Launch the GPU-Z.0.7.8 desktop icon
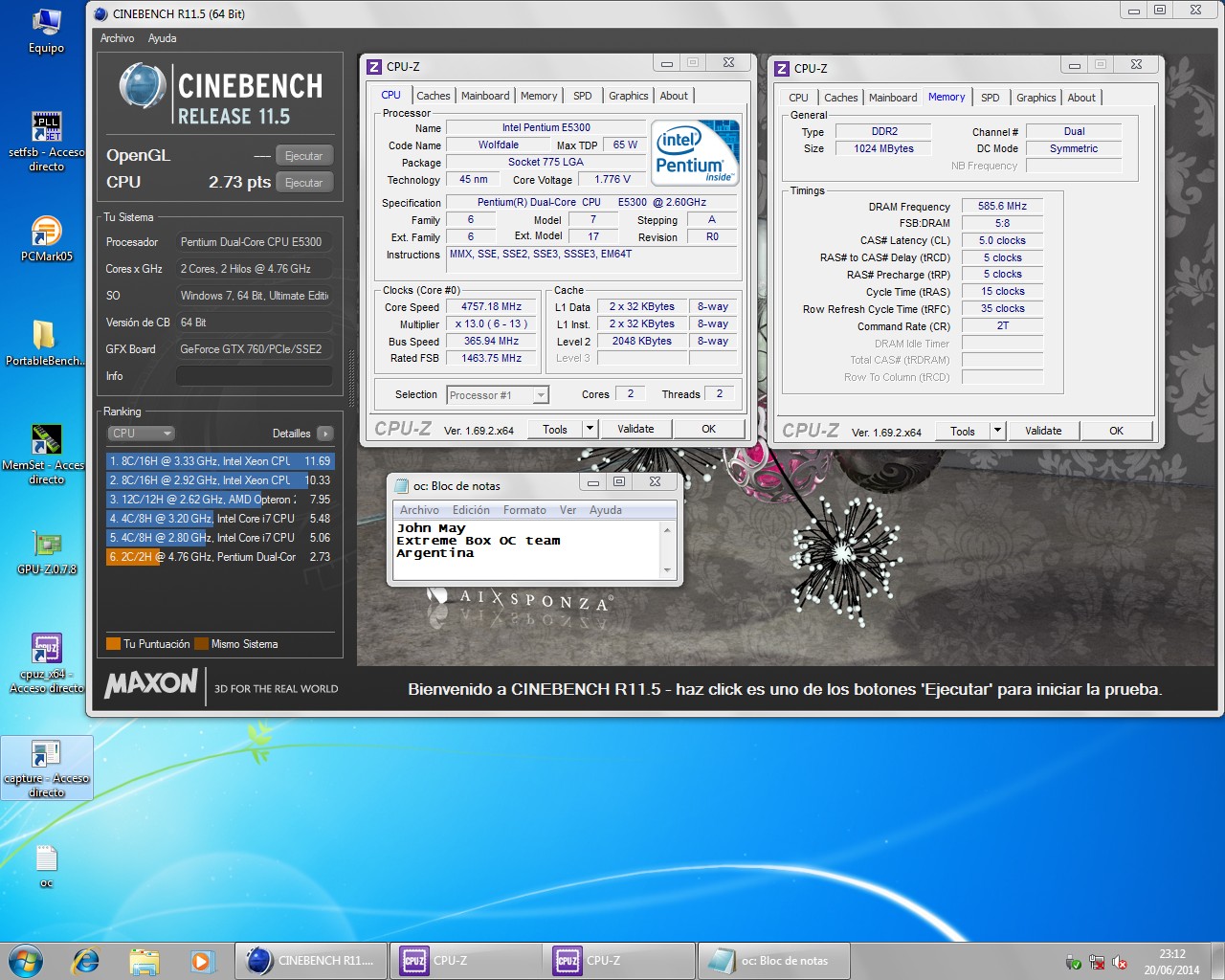The width and height of the screenshot is (1225, 980). 46,552
